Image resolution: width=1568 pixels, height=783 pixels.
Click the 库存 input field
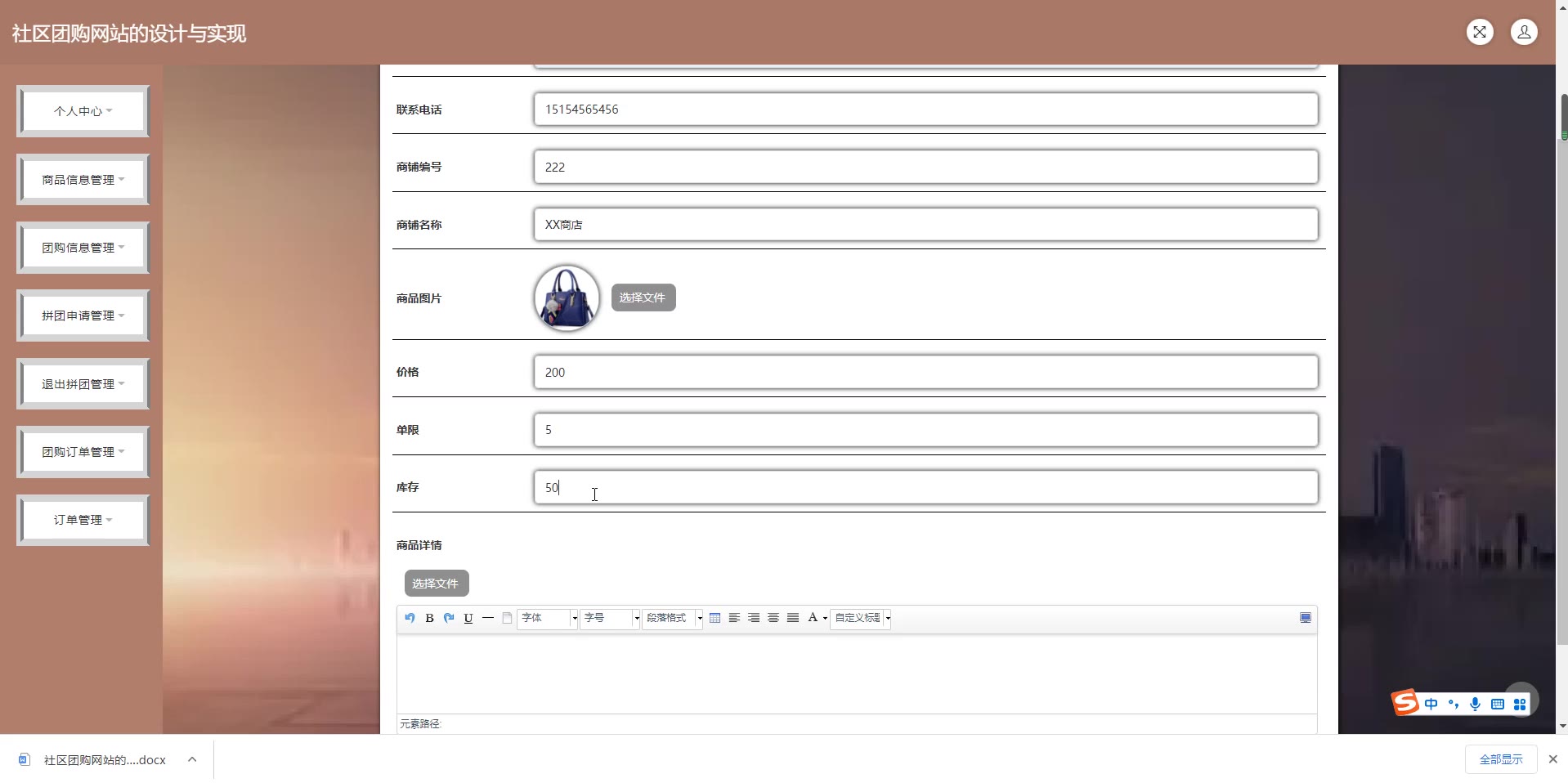coord(925,487)
